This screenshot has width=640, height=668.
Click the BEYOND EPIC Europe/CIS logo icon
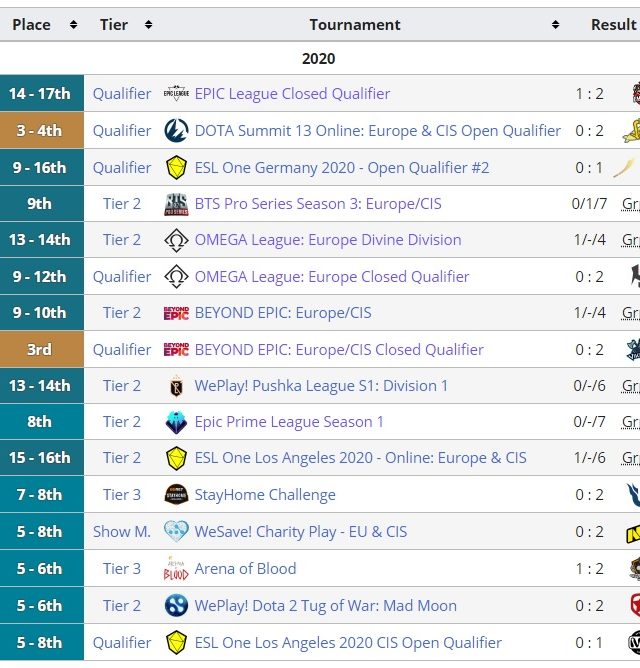coord(176,313)
